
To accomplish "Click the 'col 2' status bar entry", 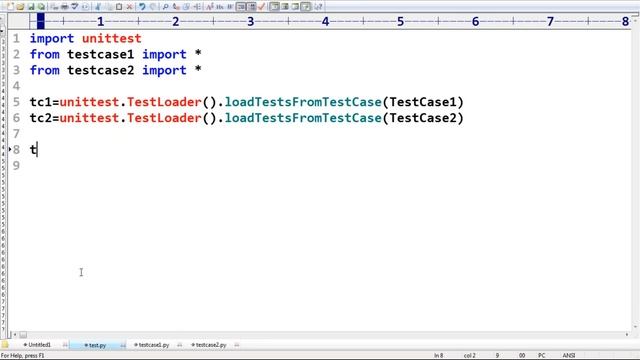I will (x=469, y=356).
